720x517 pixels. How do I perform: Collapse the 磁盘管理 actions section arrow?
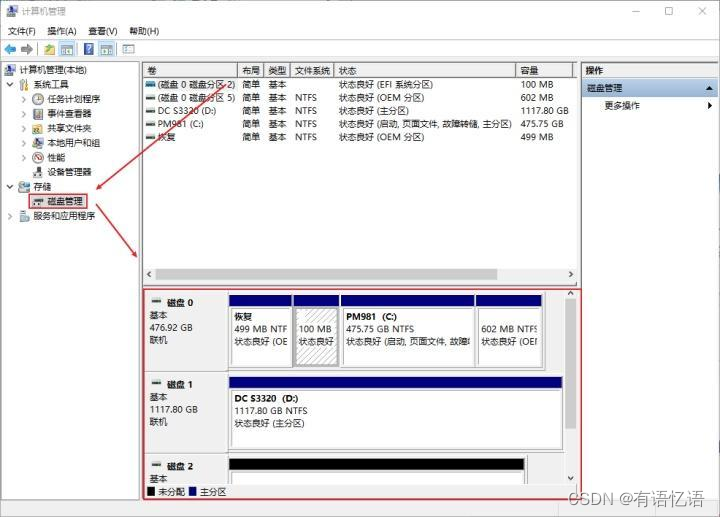(x=709, y=88)
